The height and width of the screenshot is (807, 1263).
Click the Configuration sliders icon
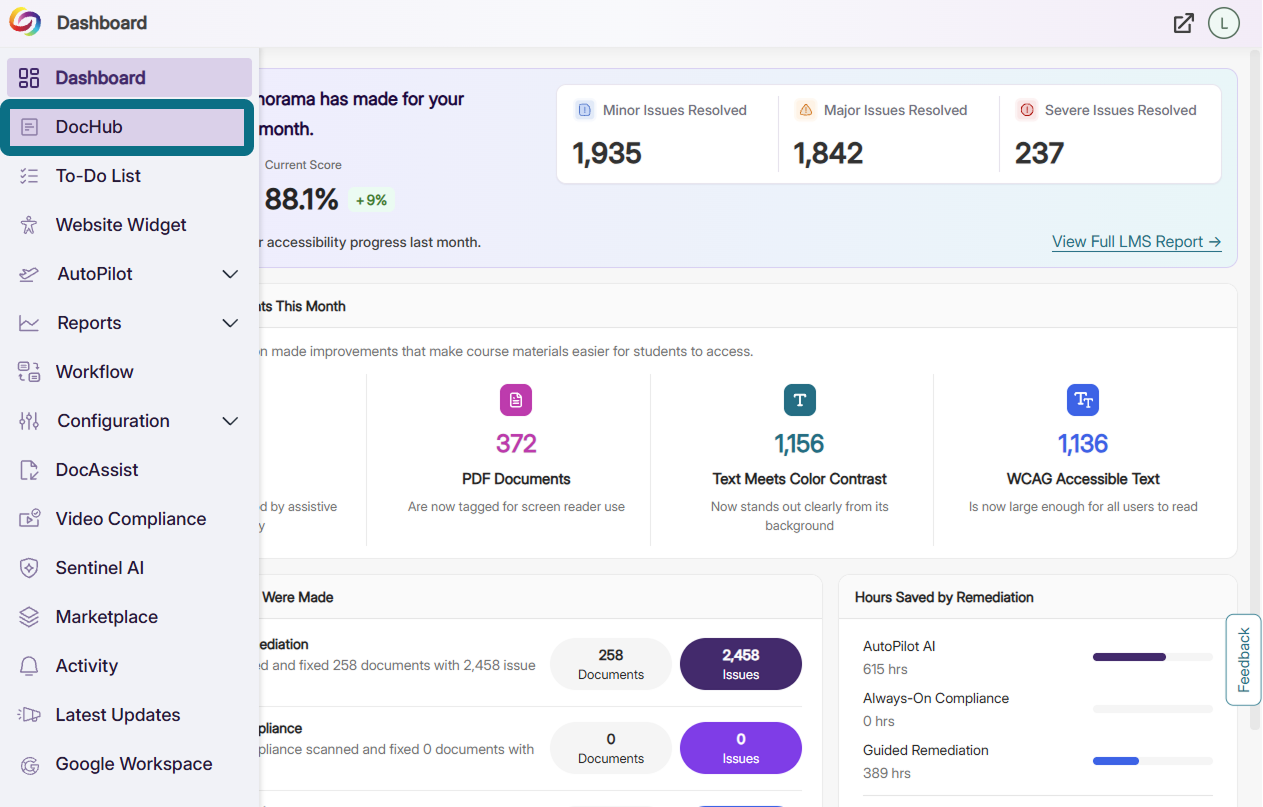coord(29,421)
